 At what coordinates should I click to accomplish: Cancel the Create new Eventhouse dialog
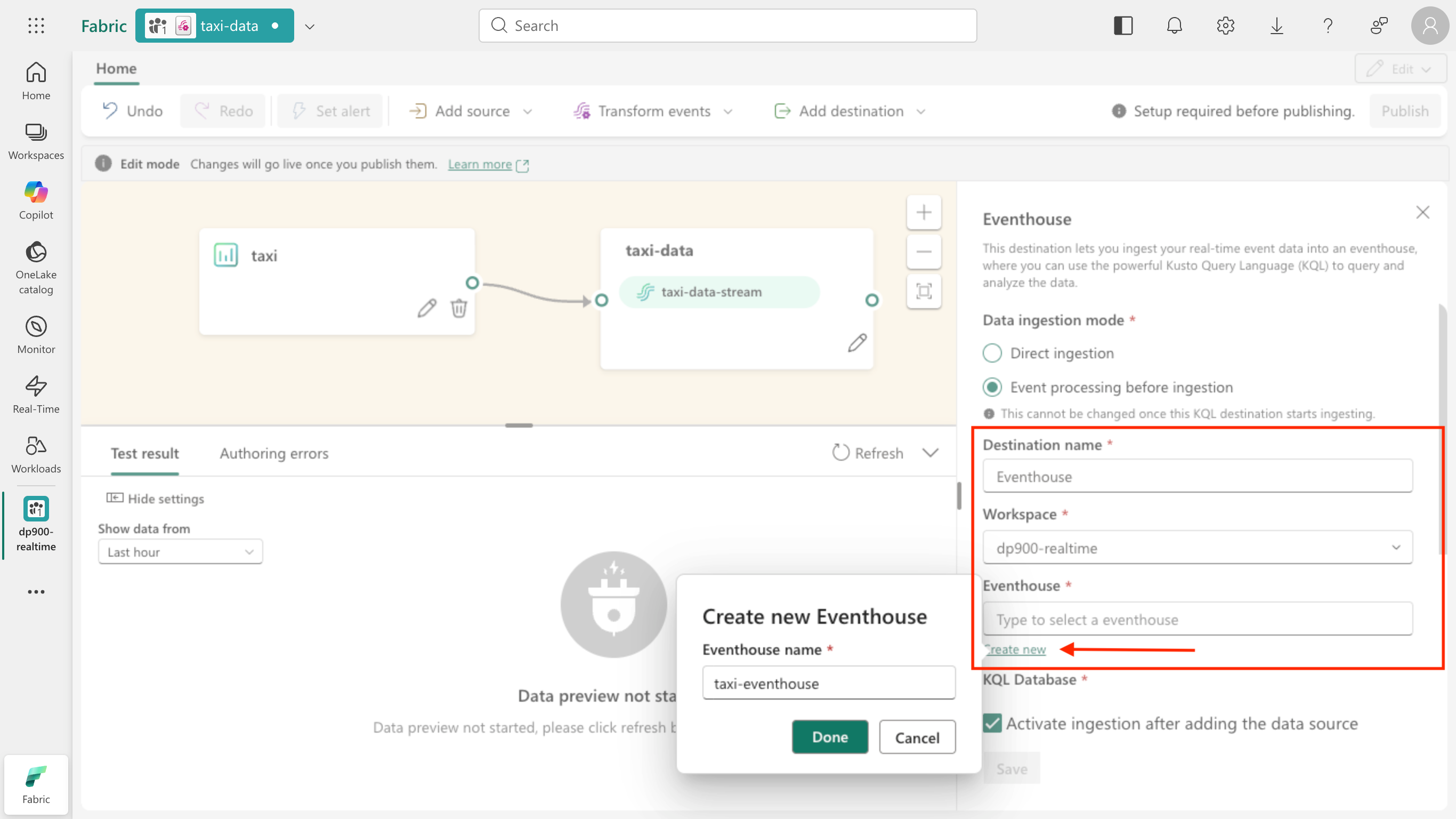click(x=917, y=737)
